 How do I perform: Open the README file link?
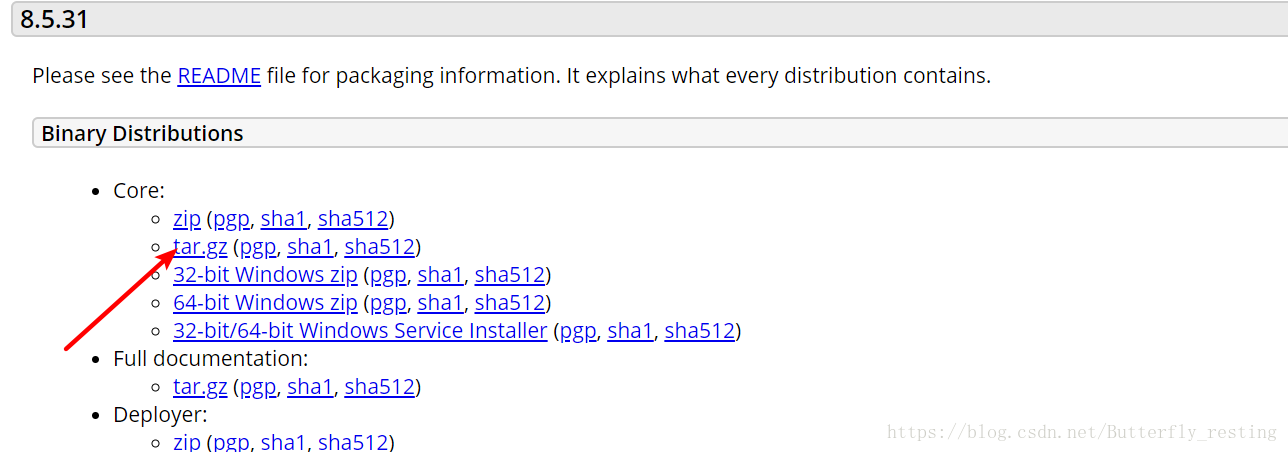219,76
